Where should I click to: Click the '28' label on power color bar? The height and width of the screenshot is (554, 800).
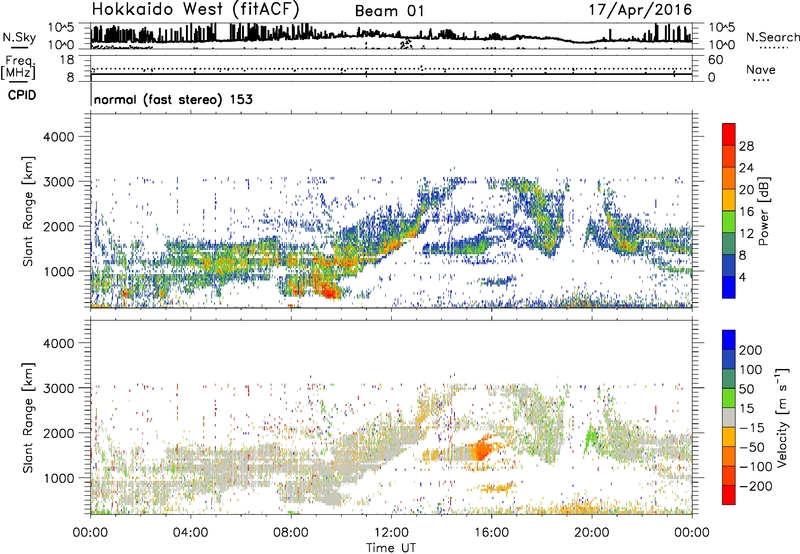[746, 146]
